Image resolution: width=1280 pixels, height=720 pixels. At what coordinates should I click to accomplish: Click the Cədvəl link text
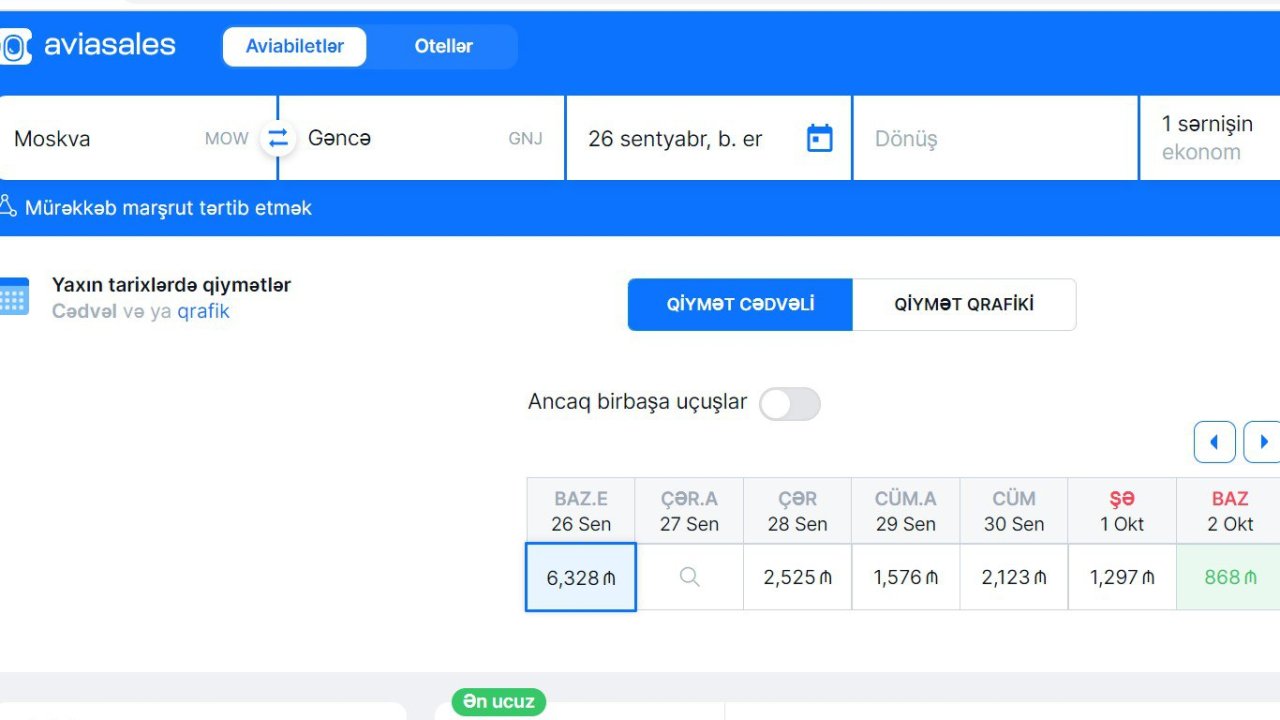[x=84, y=311]
